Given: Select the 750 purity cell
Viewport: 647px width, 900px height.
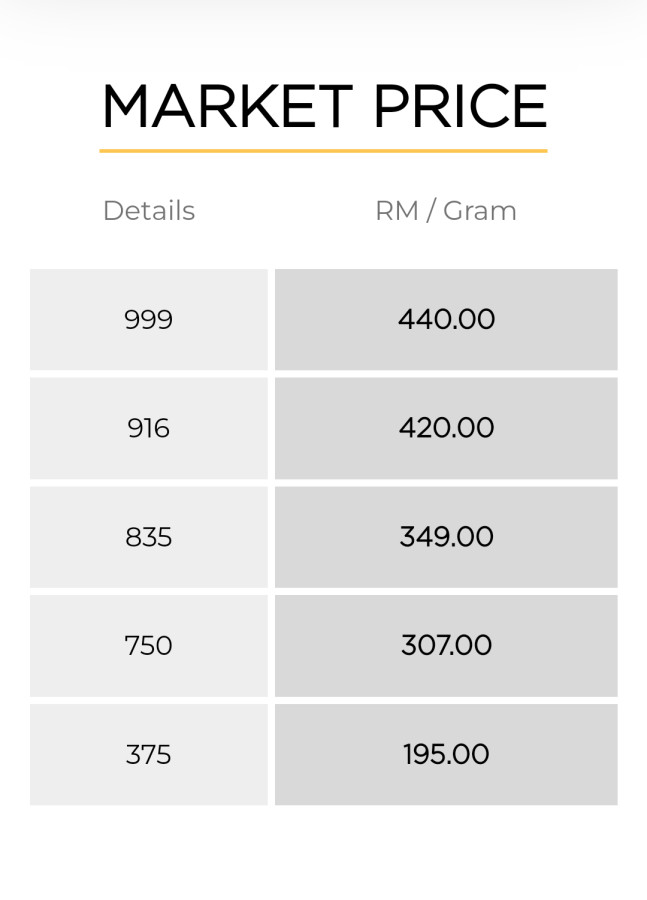Looking at the screenshot, I should pos(149,646).
